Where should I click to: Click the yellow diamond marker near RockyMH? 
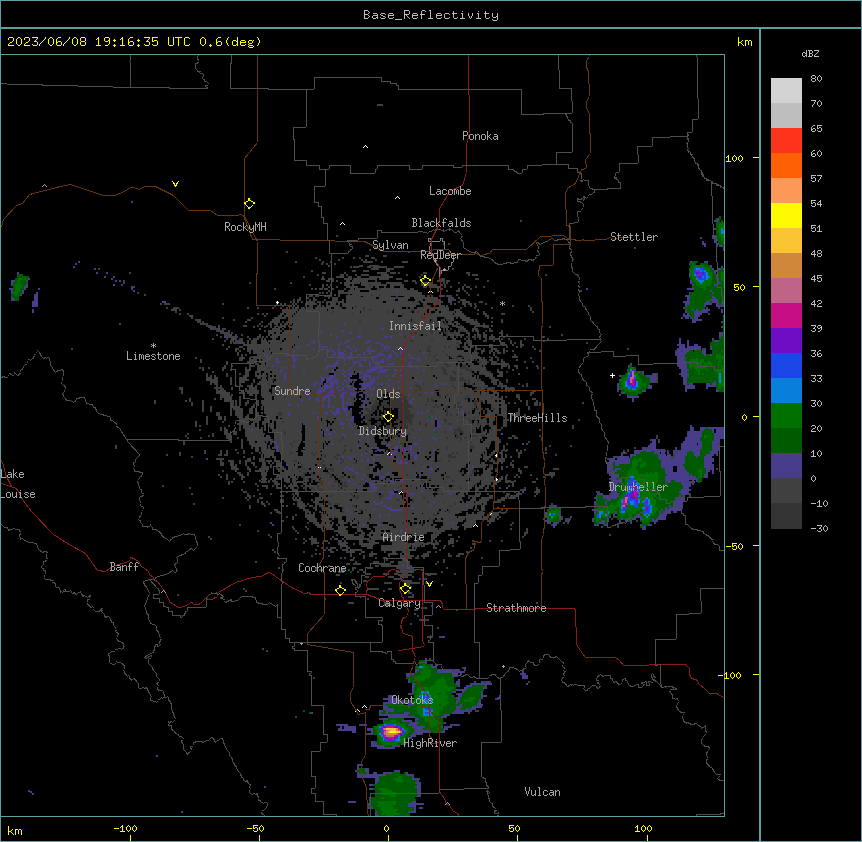tap(249, 203)
